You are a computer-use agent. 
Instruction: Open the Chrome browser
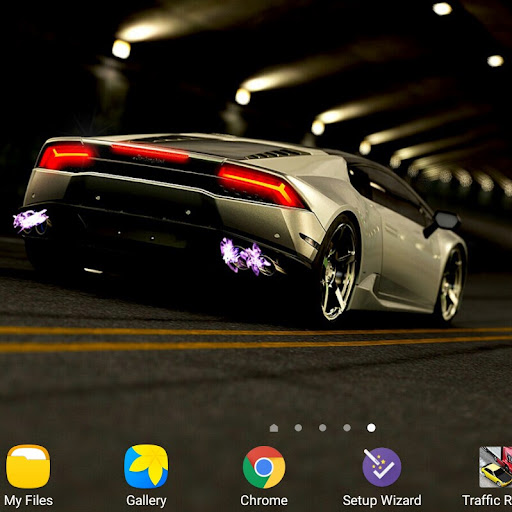[x=264, y=467]
